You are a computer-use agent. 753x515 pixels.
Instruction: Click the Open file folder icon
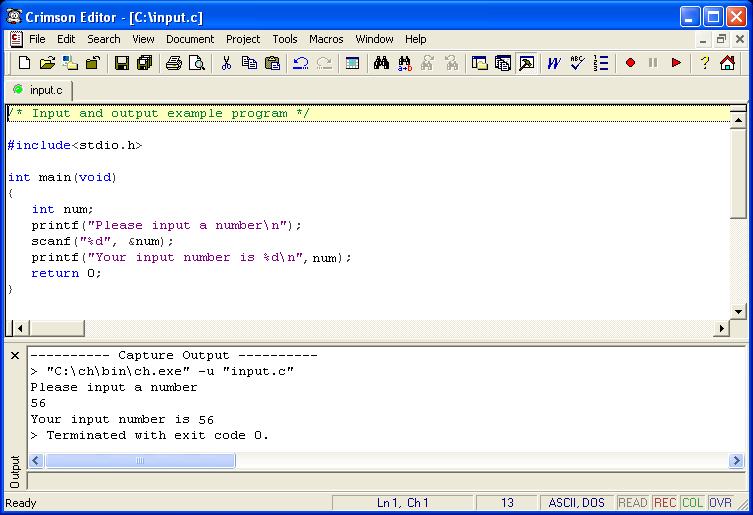(47, 64)
